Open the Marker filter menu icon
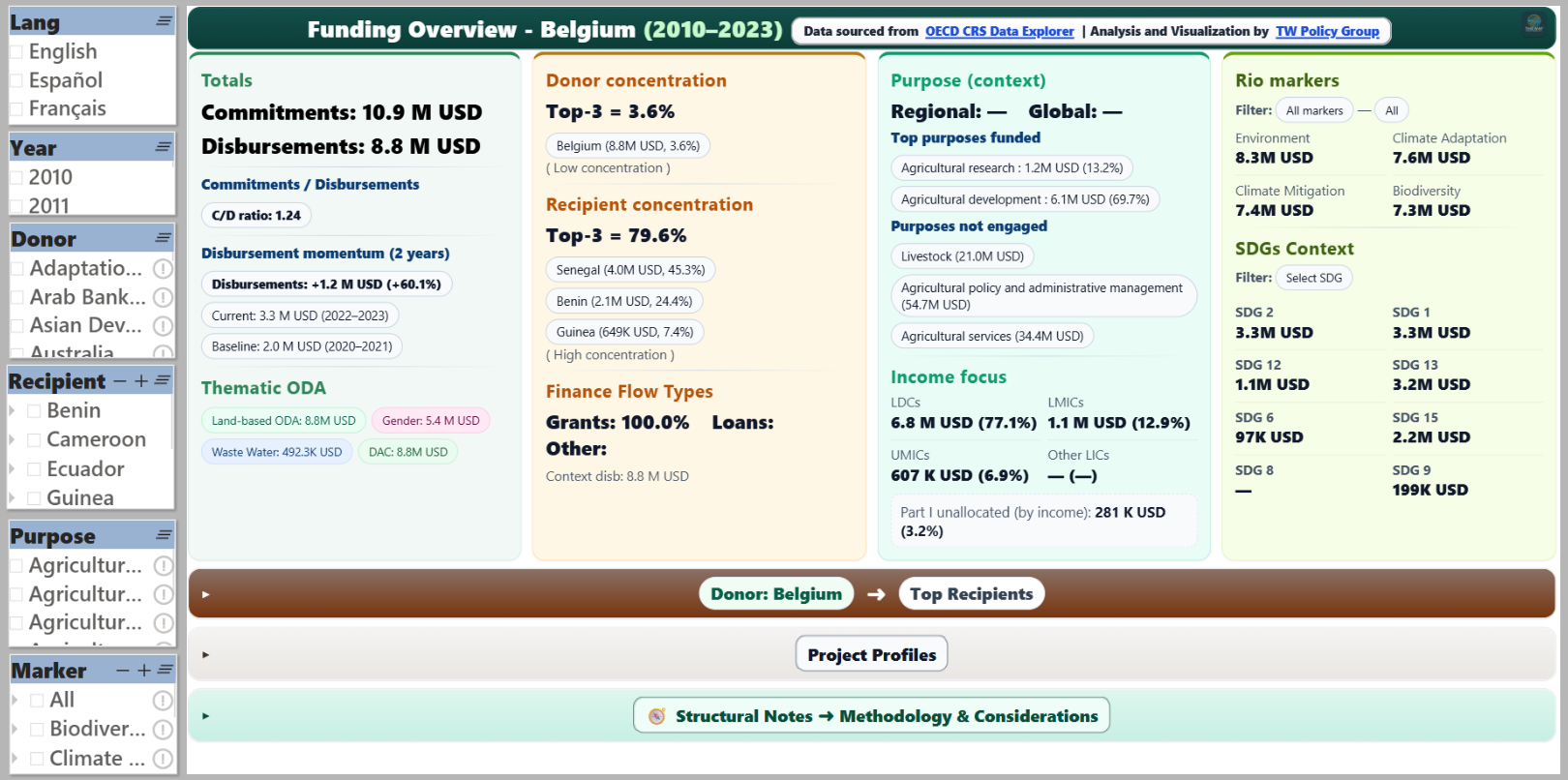 (x=165, y=670)
